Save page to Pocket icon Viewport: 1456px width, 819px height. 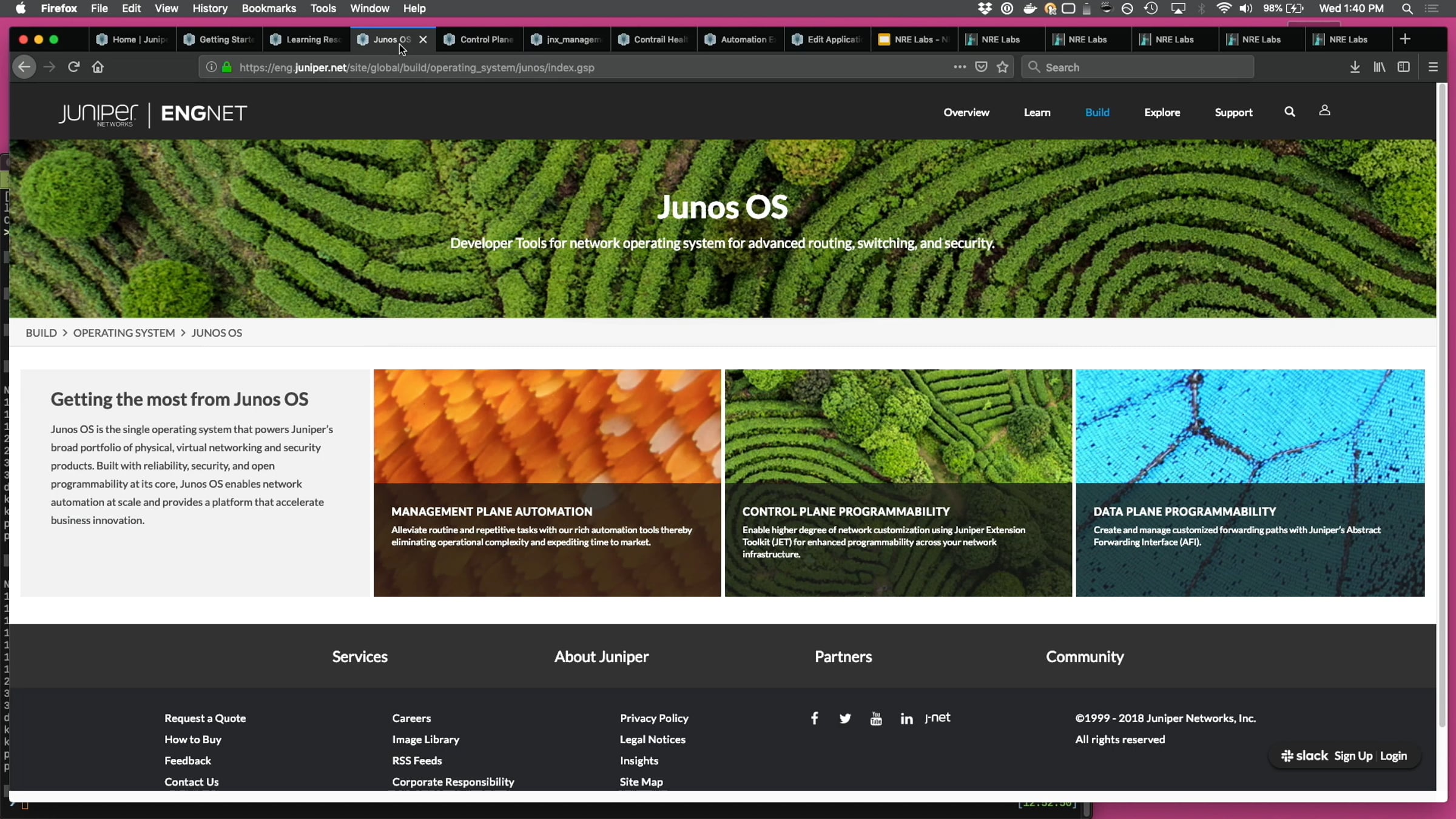click(981, 67)
